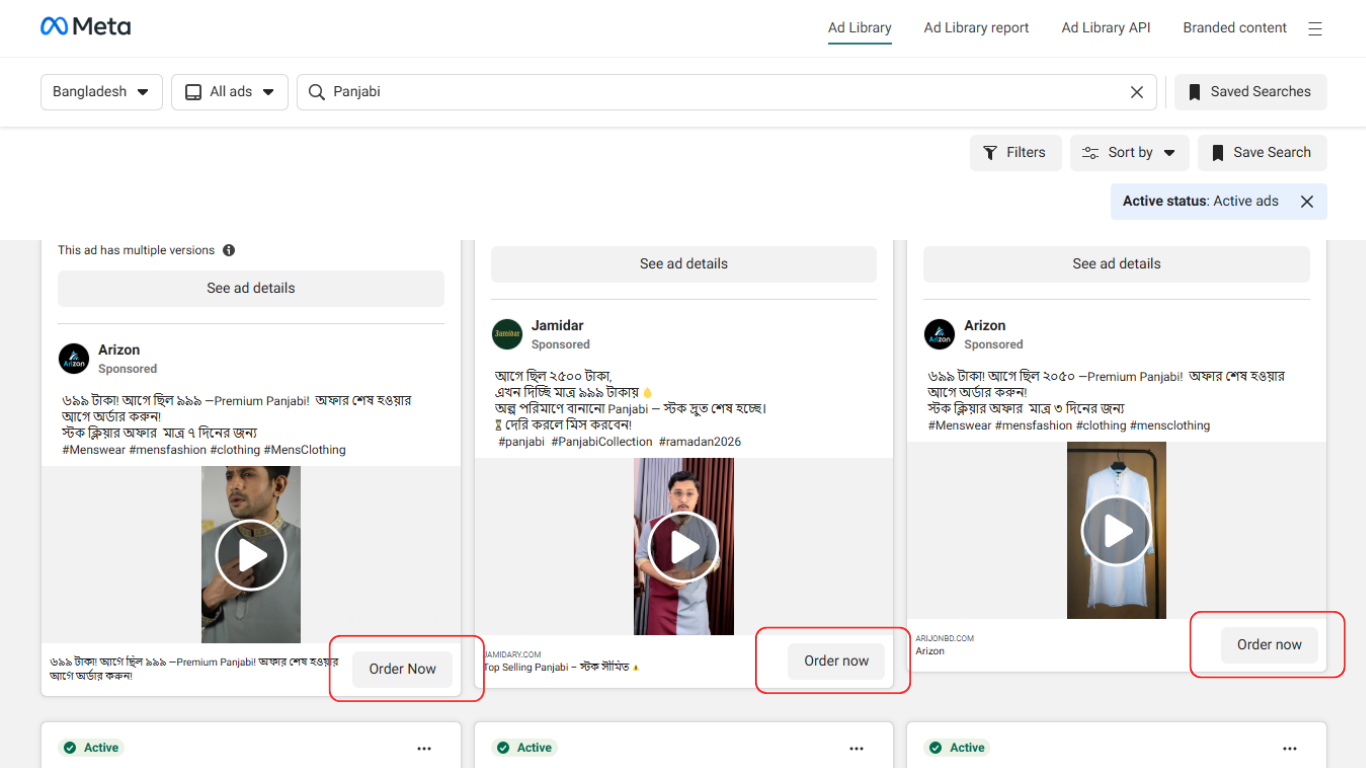Remove the Active status filter chip
Screen dimensions: 1366x768
(x=1306, y=201)
